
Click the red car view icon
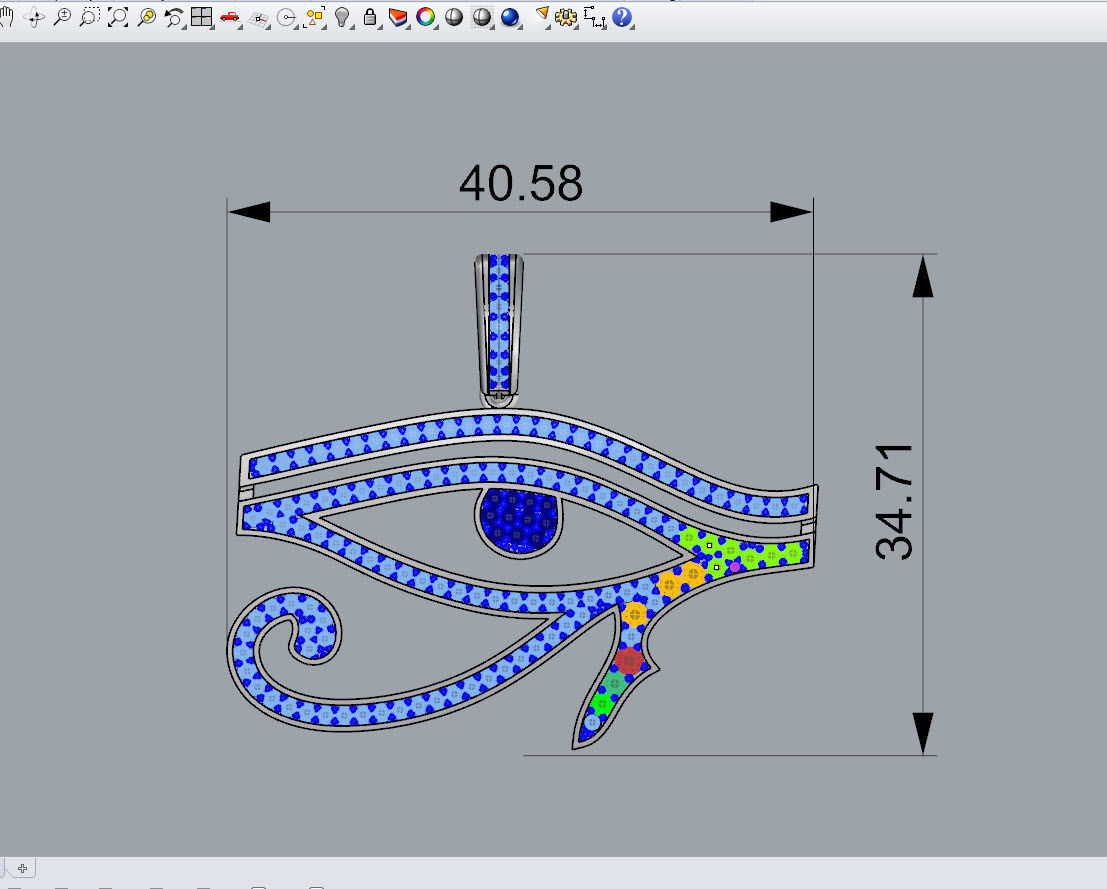coord(229,17)
